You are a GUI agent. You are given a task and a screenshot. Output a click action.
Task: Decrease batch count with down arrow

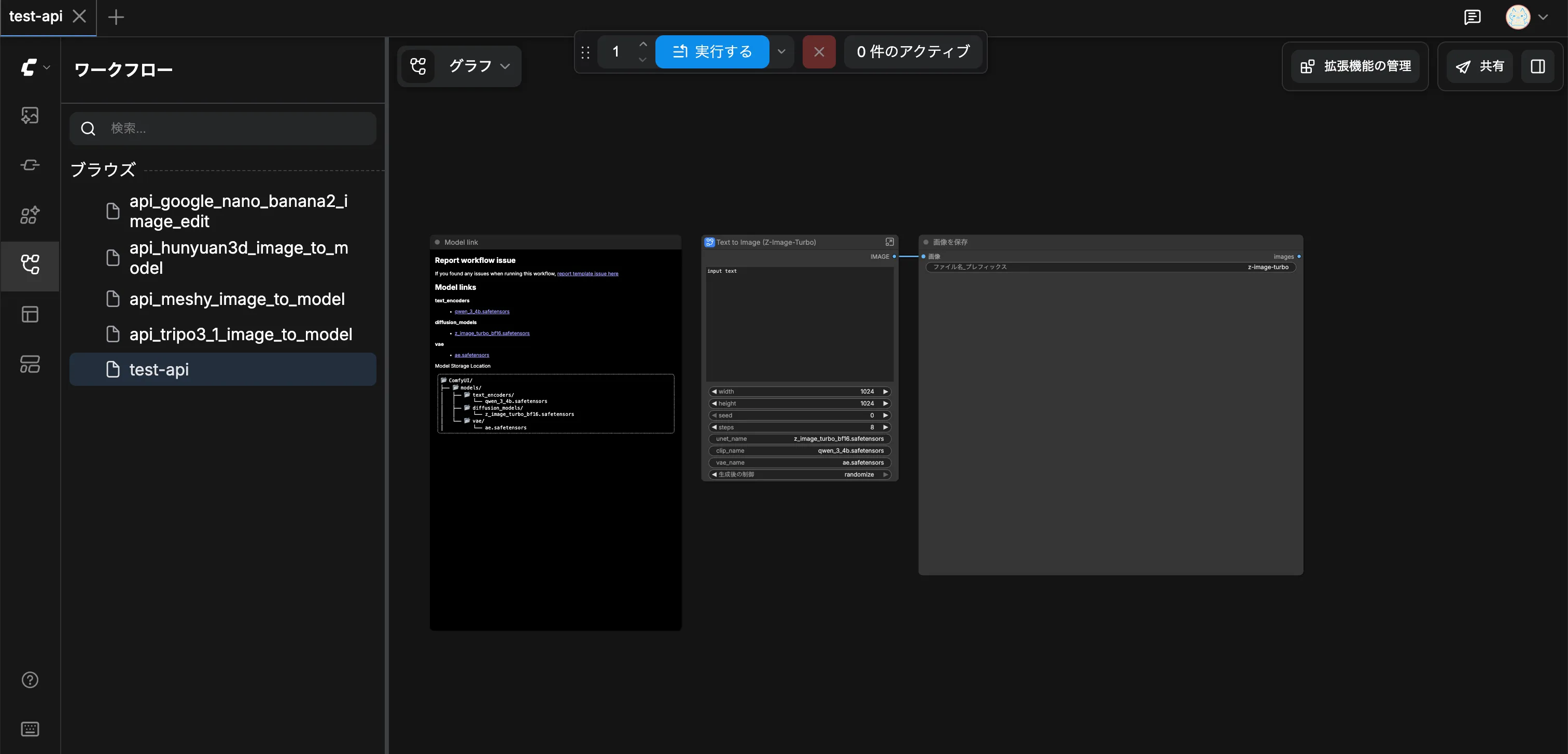(x=643, y=60)
